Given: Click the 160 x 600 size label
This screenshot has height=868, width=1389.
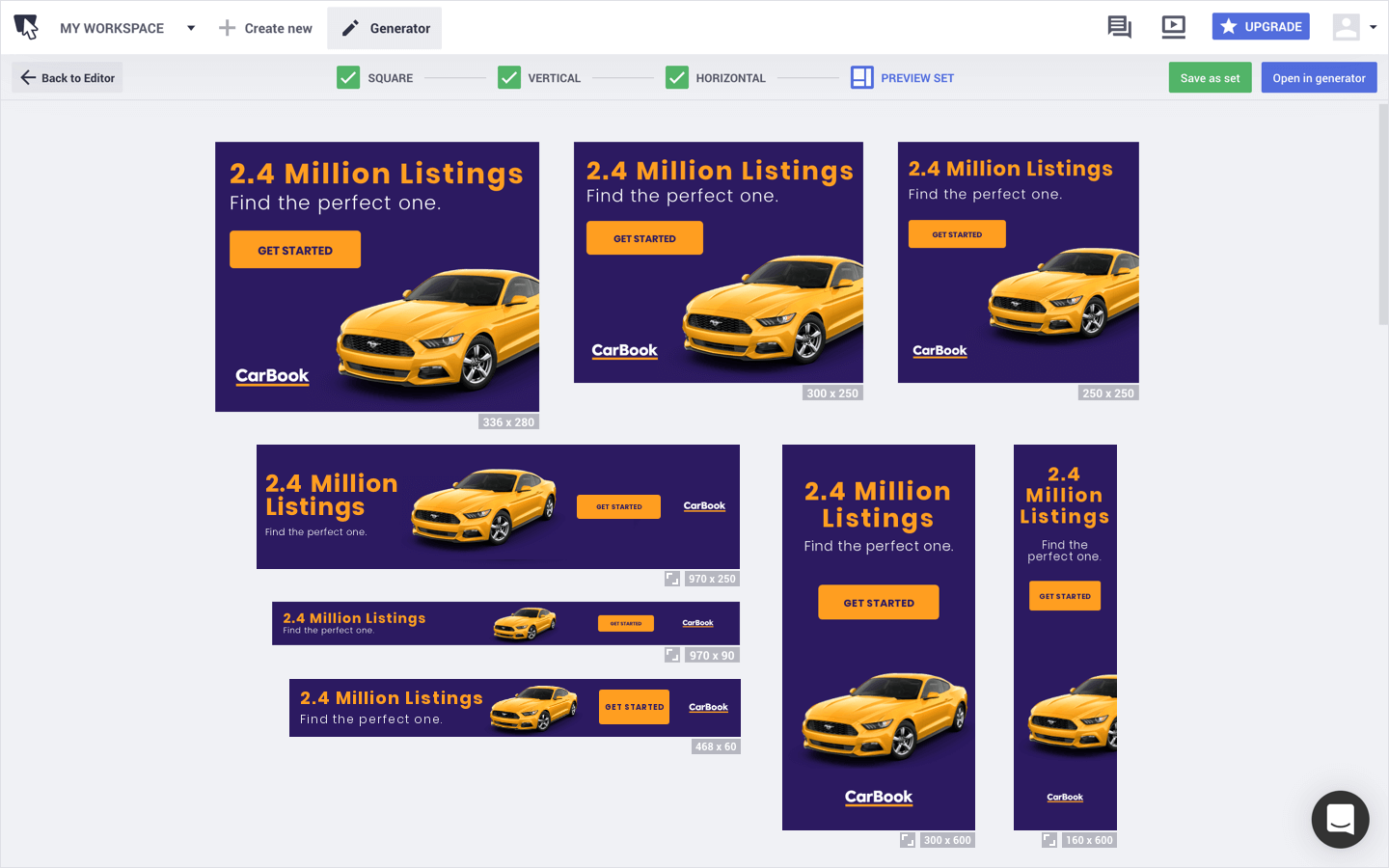Looking at the screenshot, I should [1090, 840].
